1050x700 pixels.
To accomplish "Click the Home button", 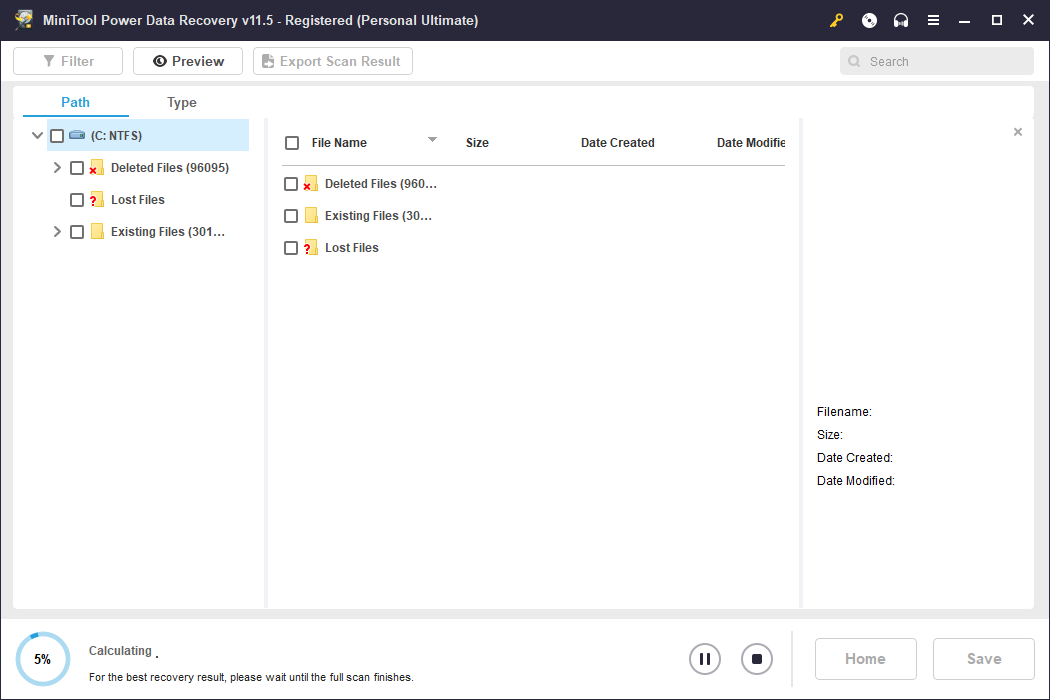I will tap(865, 659).
